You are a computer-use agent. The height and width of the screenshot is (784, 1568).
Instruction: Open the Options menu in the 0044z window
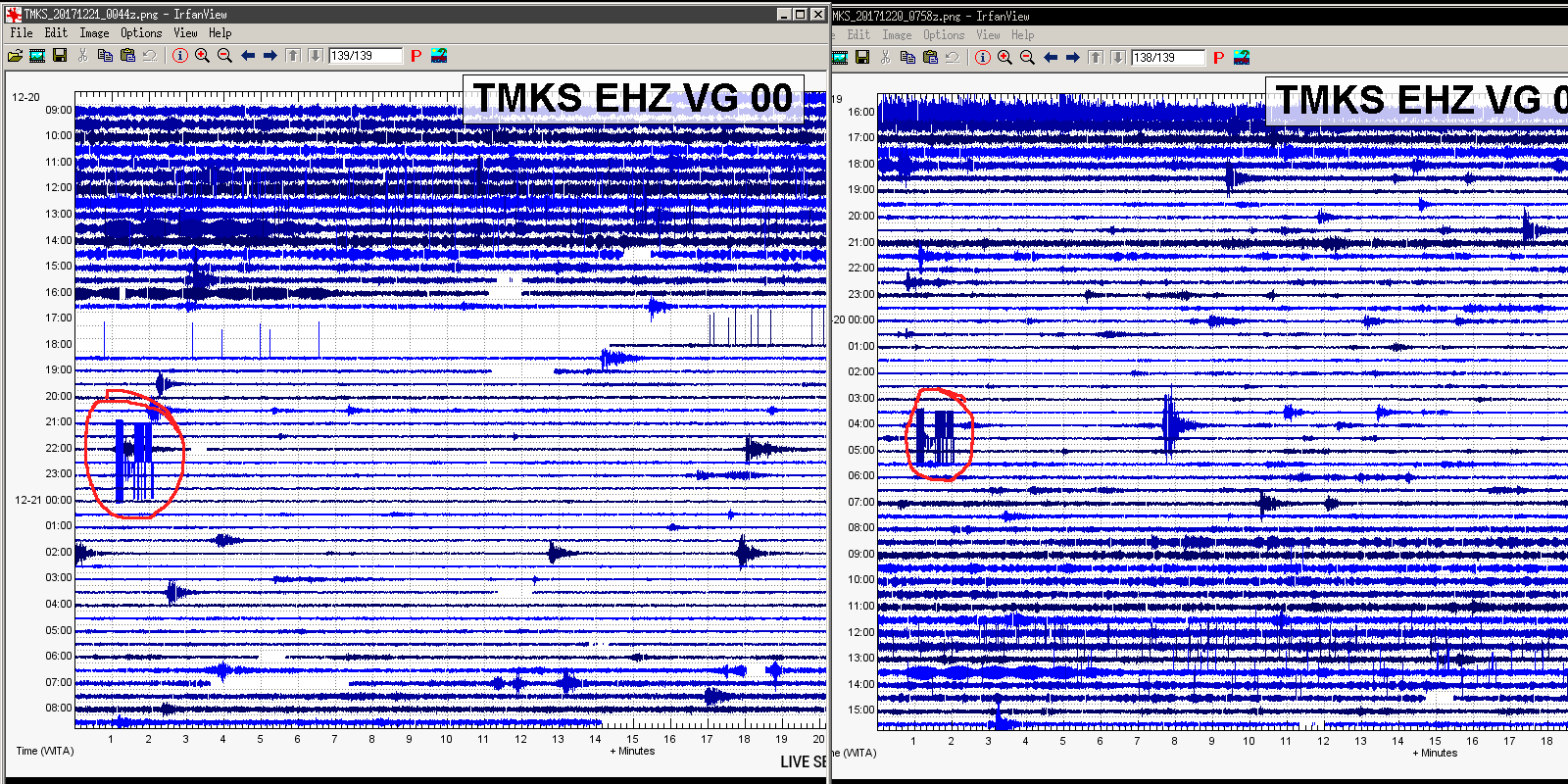tap(141, 32)
